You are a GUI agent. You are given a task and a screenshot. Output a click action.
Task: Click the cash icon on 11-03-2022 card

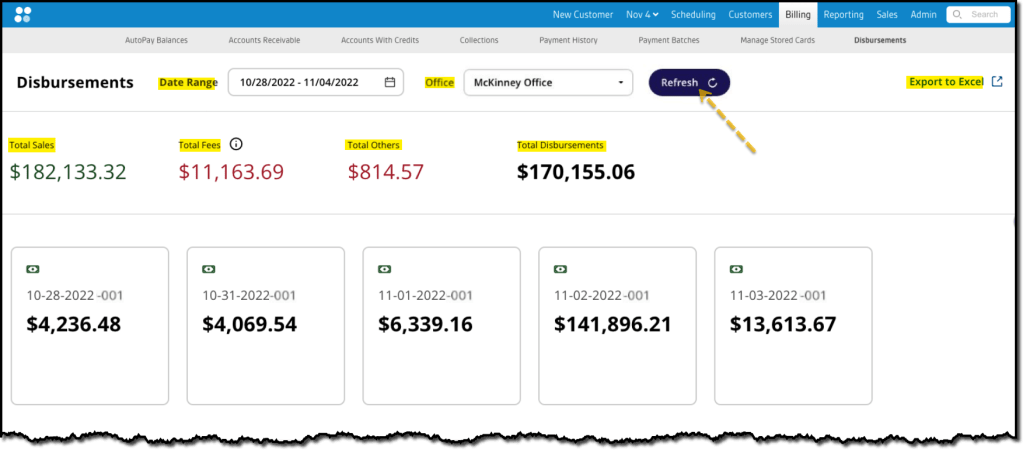tap(737, 269)
